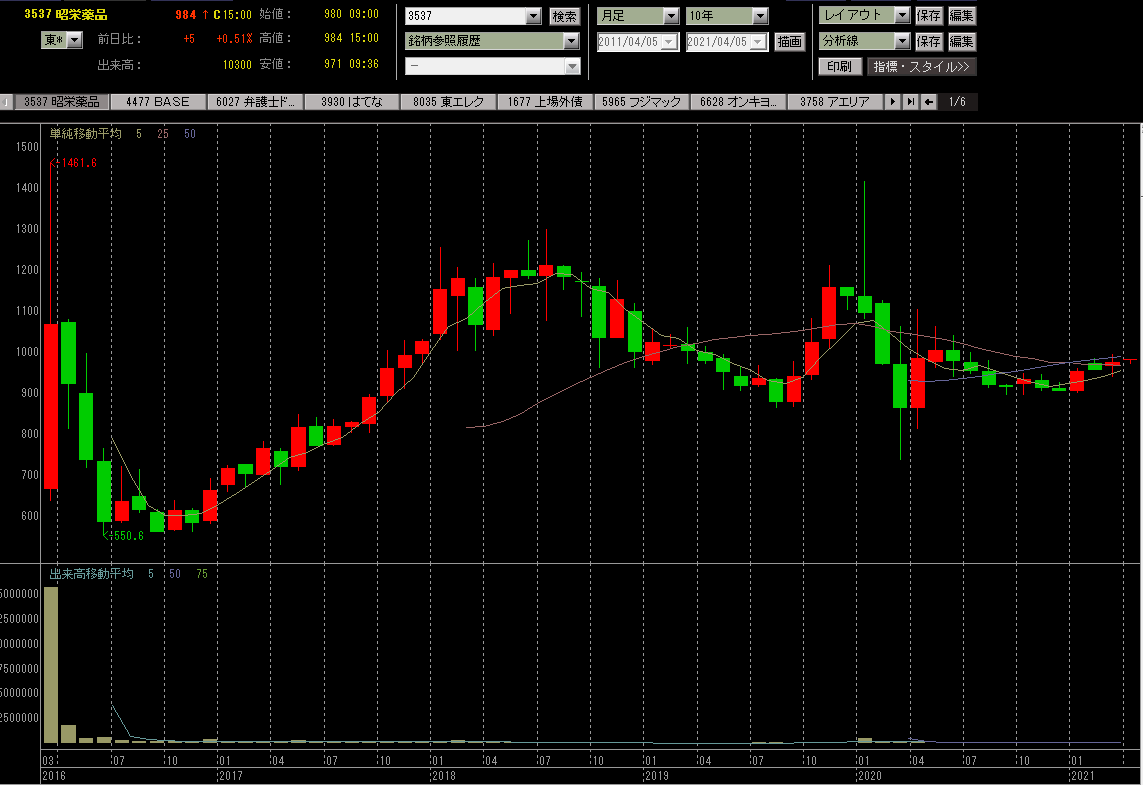This screenshot has width=1143, height=785.
Task: Switch to the 4477 BASE tab
Action: coord(158,102)
